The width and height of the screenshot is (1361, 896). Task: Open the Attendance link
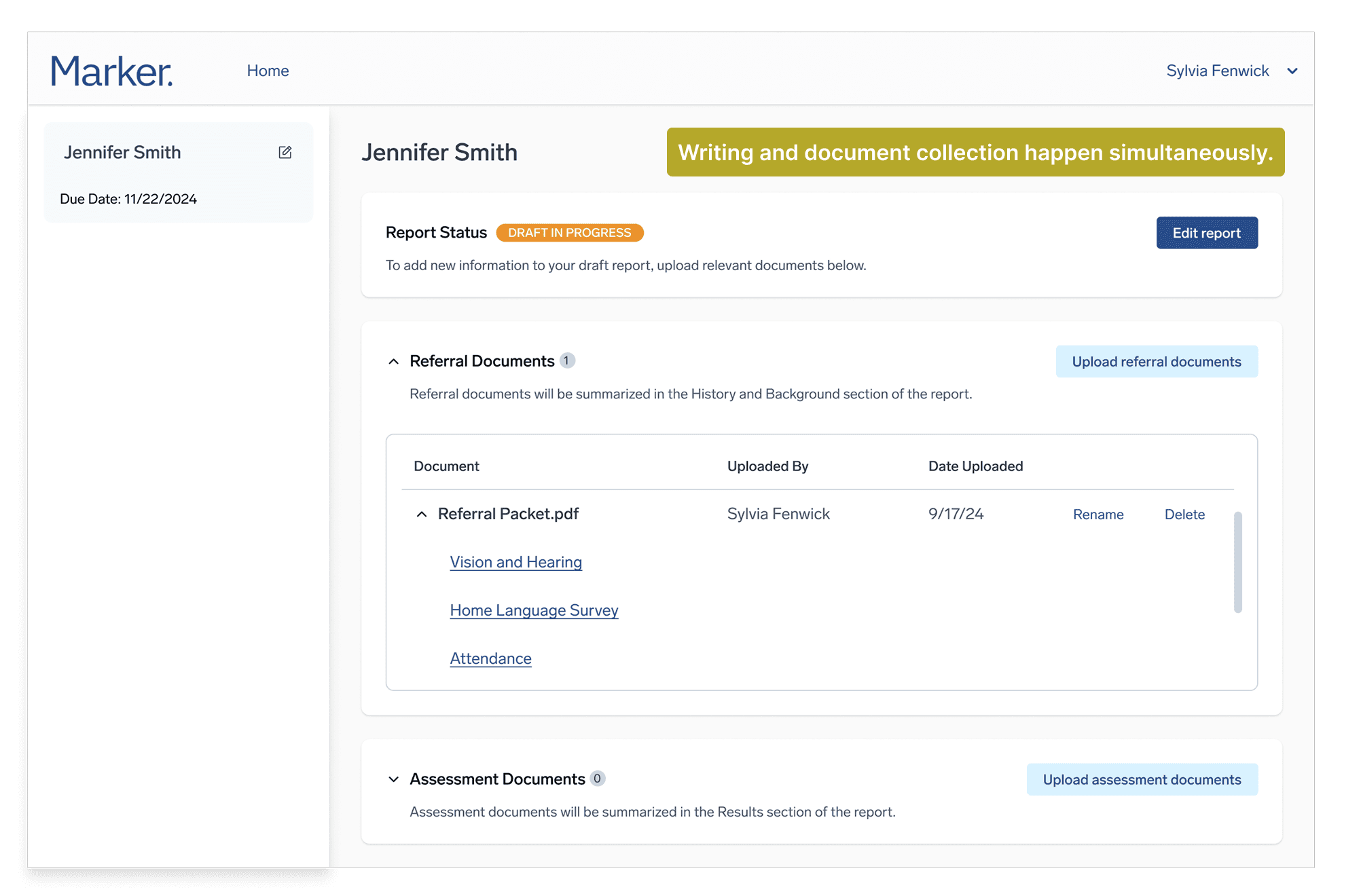coord(490,658)
